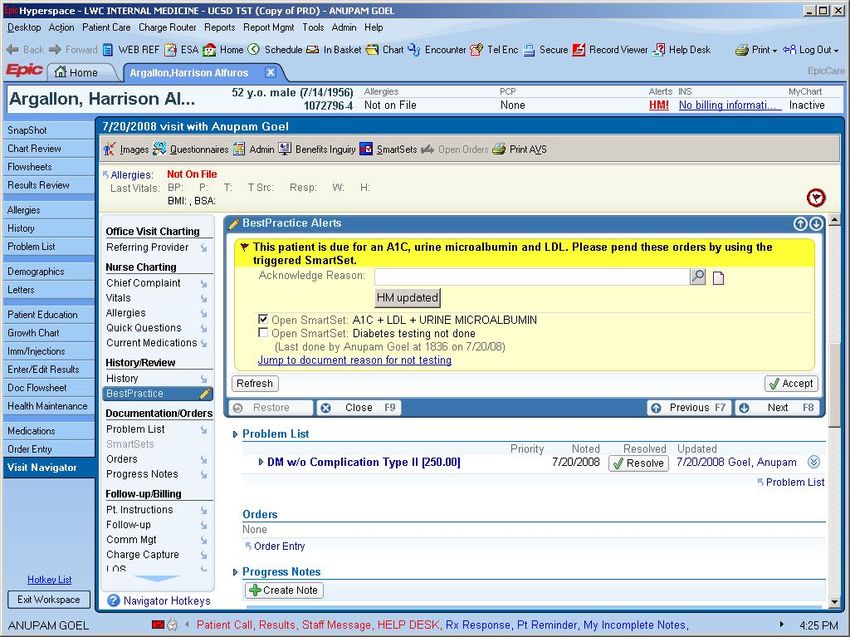Open Help Desk from the toolbar

(x=681, y=50)
